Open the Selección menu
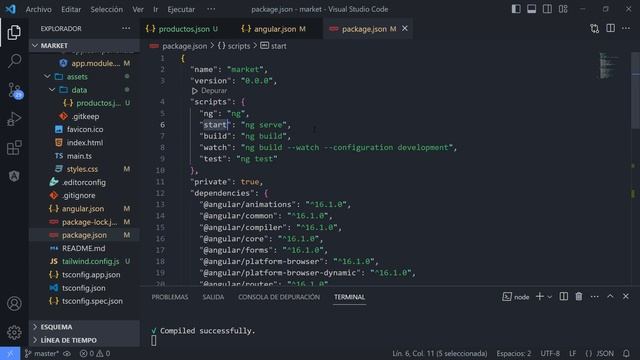 [x=107, y=9]
